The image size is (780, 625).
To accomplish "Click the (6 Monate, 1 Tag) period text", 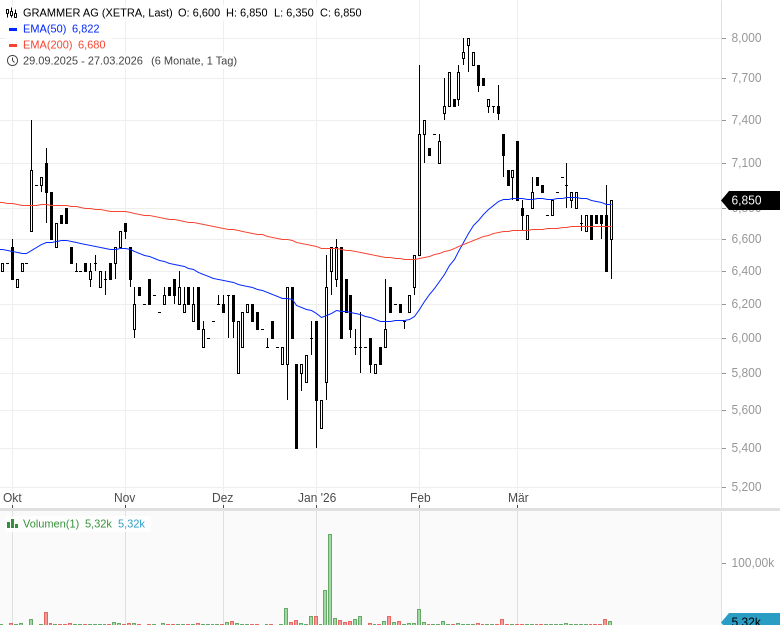I will (x=194, y=61).
